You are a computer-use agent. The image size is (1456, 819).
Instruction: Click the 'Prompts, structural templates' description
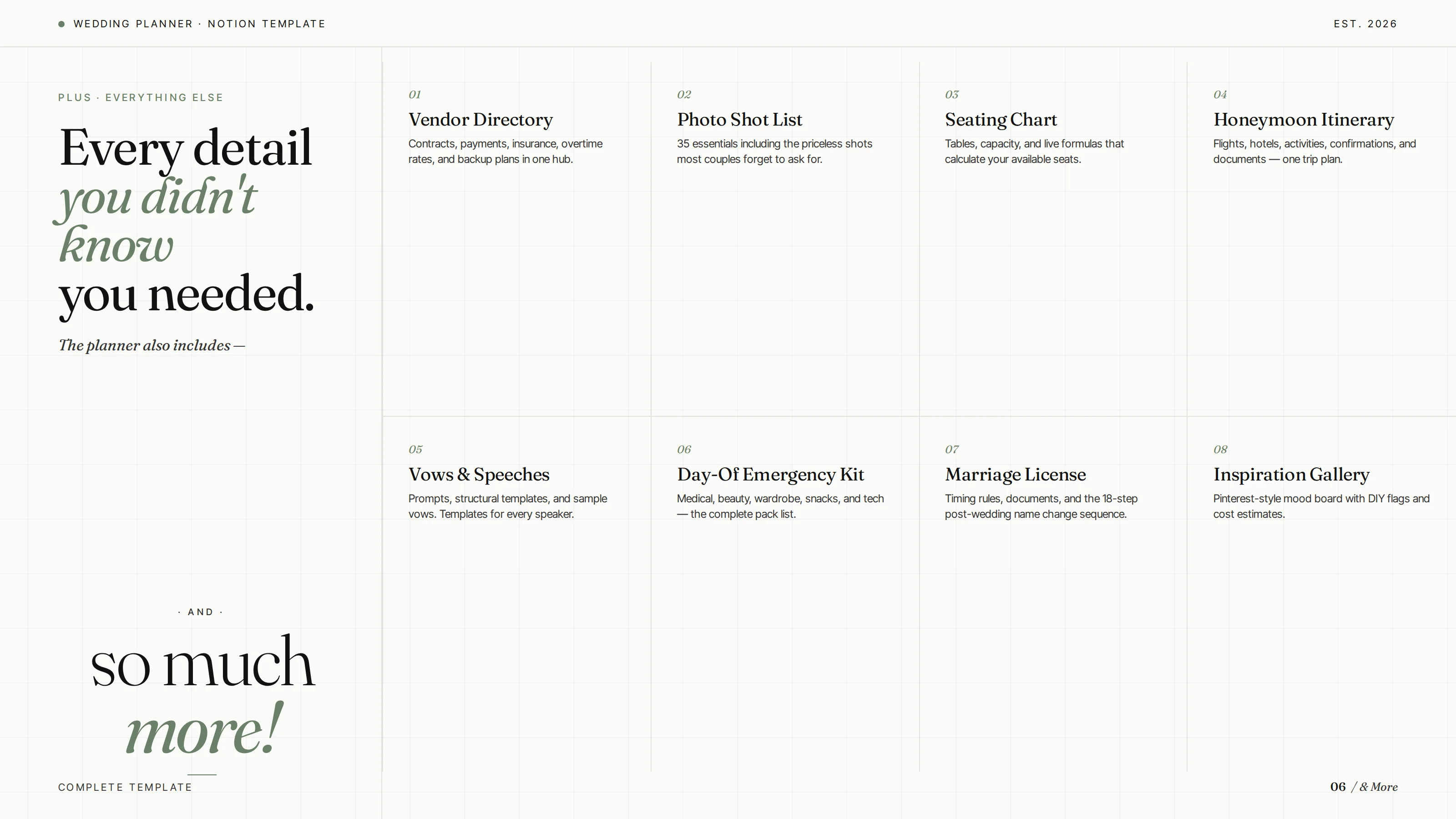tap(508, 506)
